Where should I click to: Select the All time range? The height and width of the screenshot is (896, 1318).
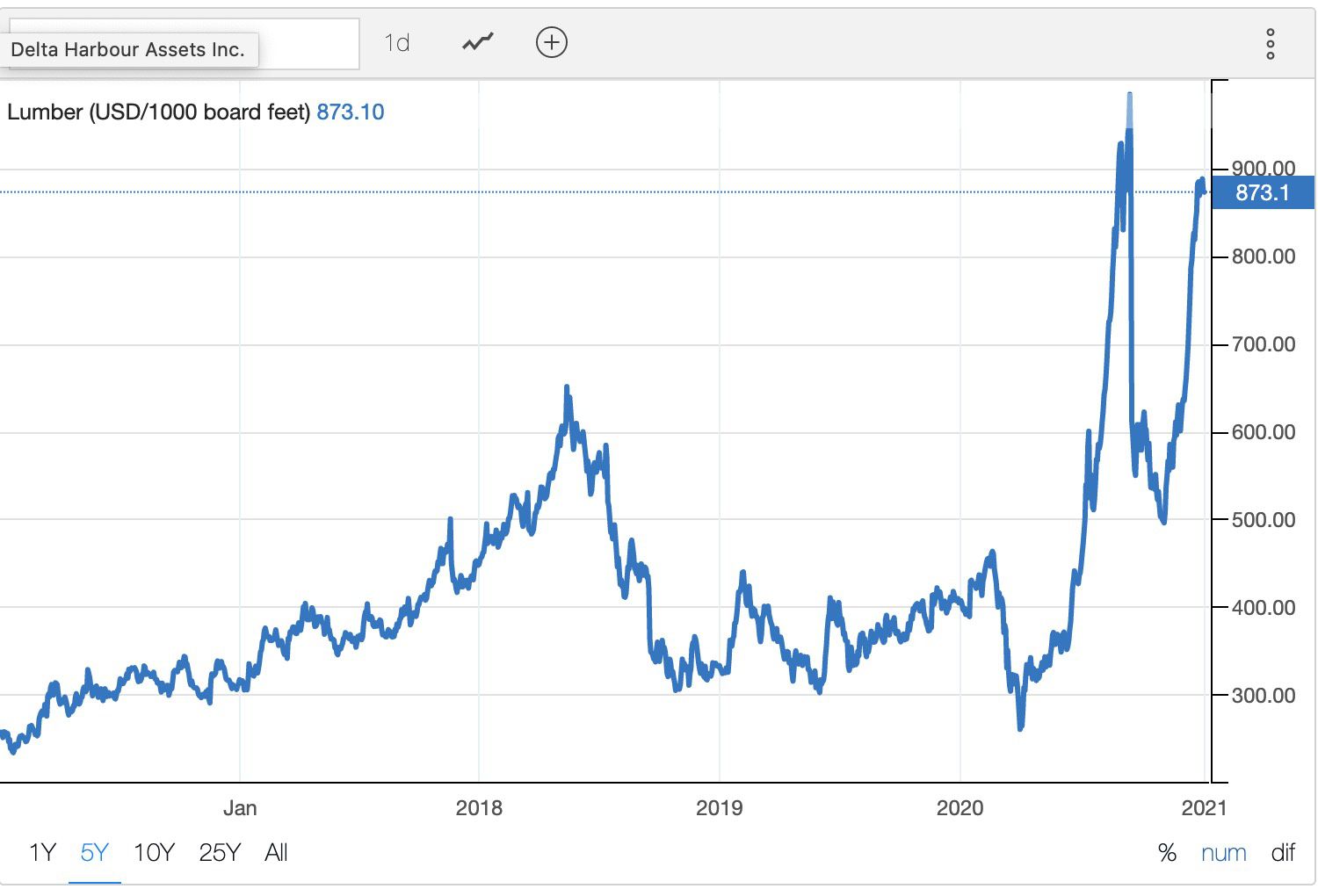[x=276, y=852]
